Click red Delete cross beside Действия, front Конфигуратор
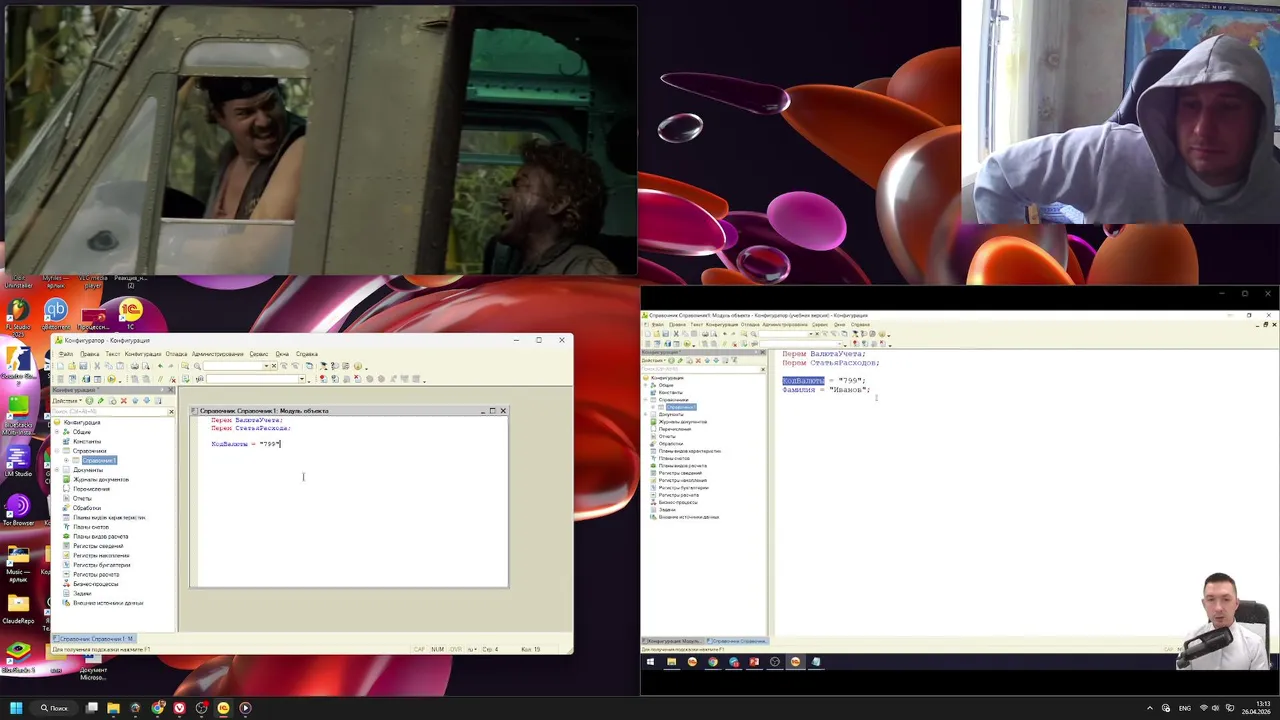Screen dimensions: 1280x720 [124, 401]
